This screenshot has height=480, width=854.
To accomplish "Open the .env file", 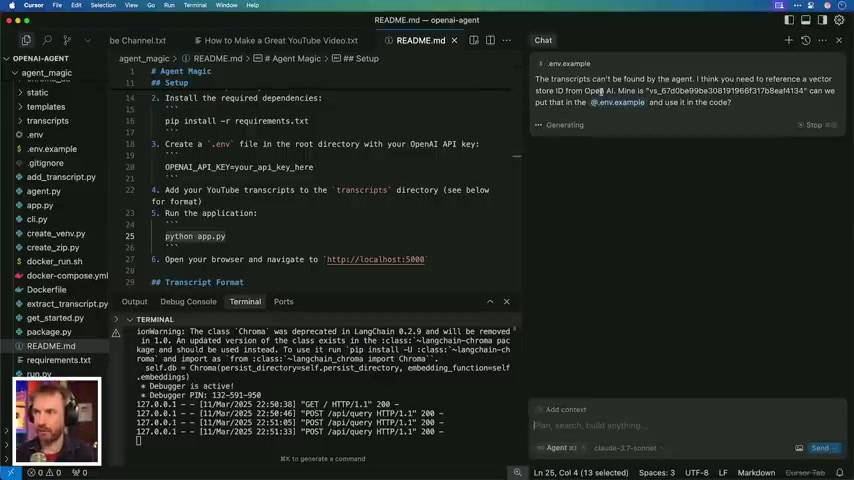I will coord(35,135).
